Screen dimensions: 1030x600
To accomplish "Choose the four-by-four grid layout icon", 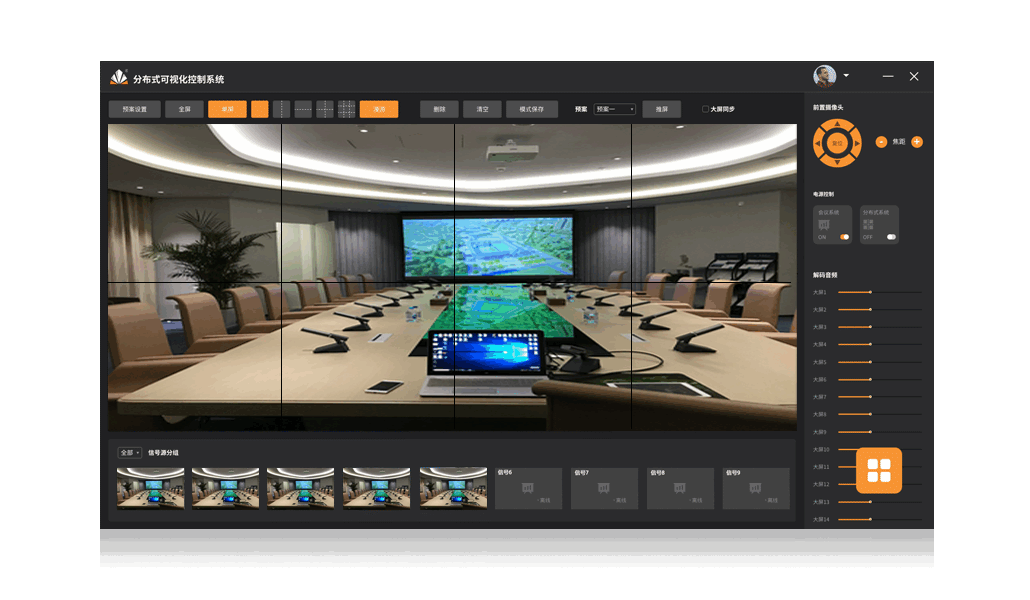I will pos(347,109).
